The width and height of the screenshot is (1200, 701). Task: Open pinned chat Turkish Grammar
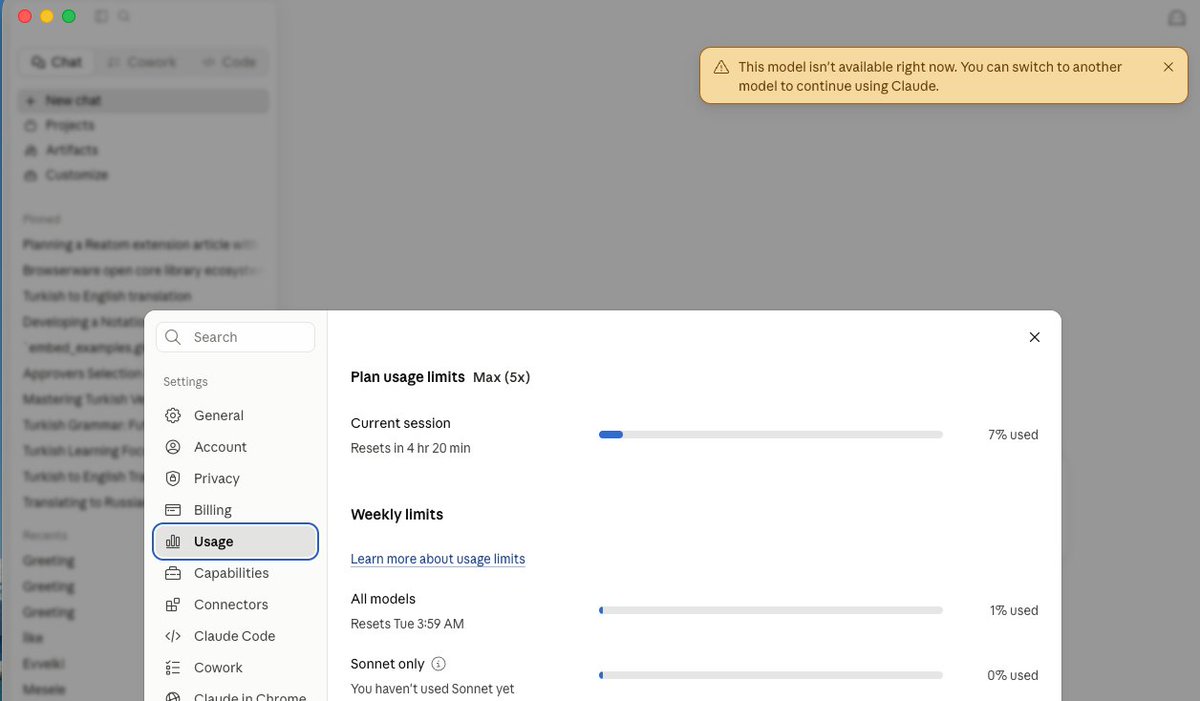tap(85, 425)
